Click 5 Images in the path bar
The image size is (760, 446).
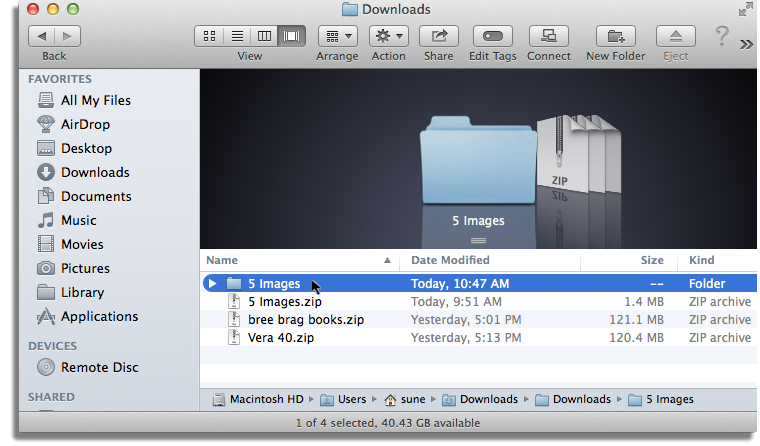[661, 399]
